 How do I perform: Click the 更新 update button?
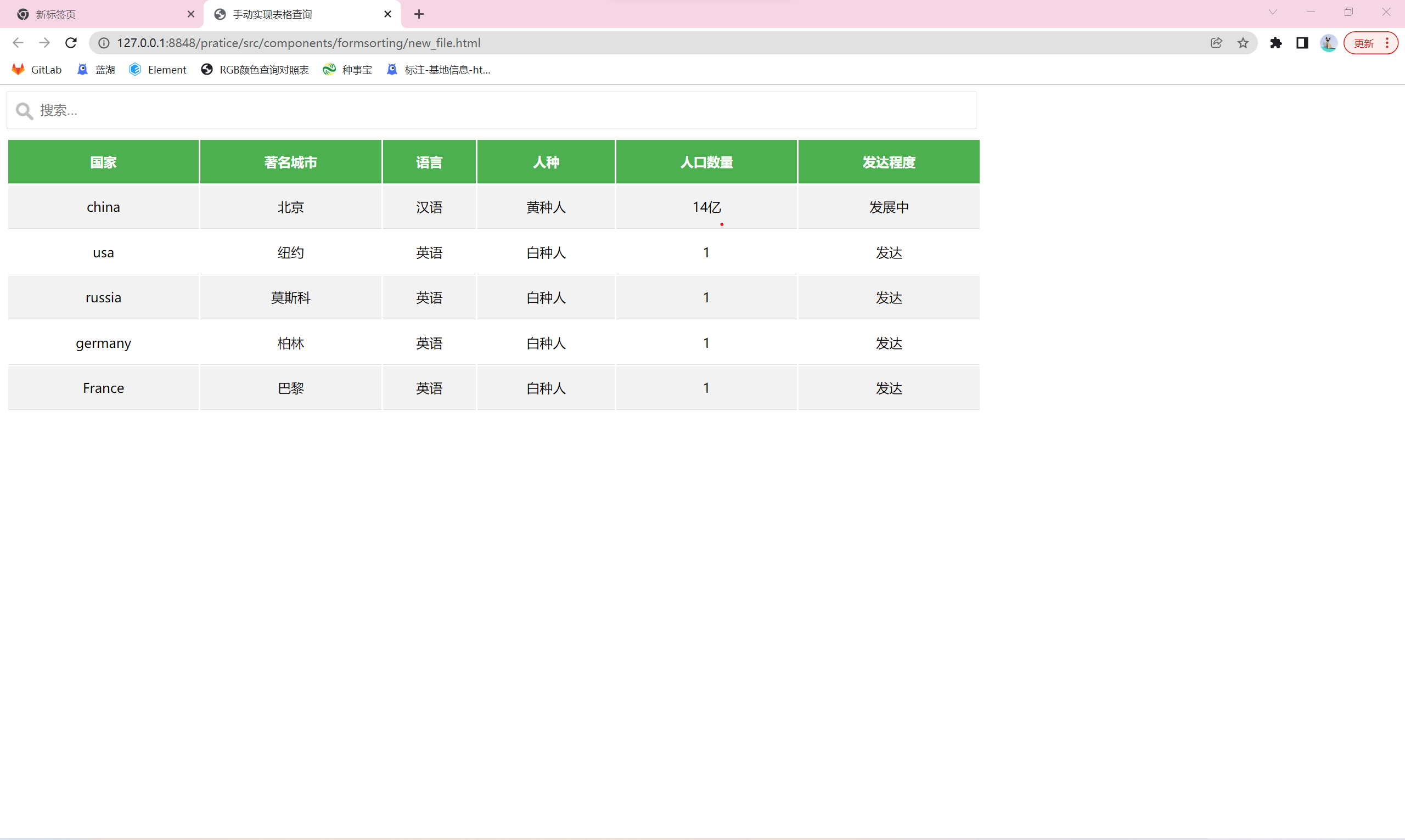1370,43
